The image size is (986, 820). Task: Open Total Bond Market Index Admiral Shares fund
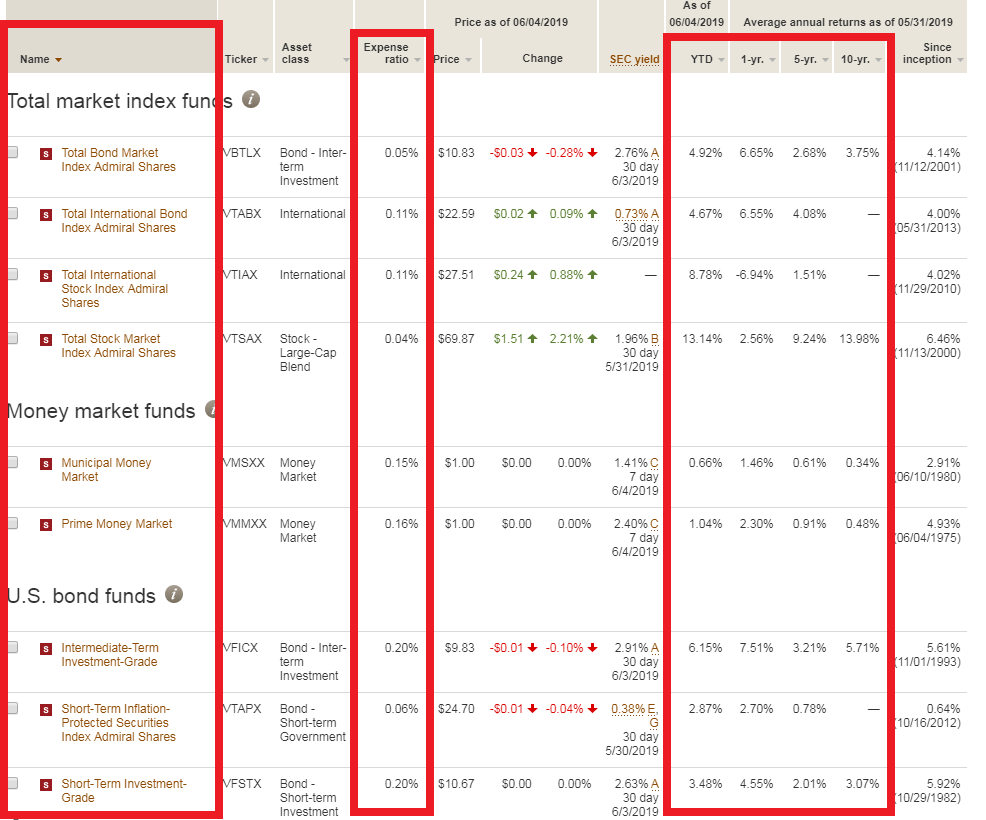pyautogui.click(x=118, y=160)
